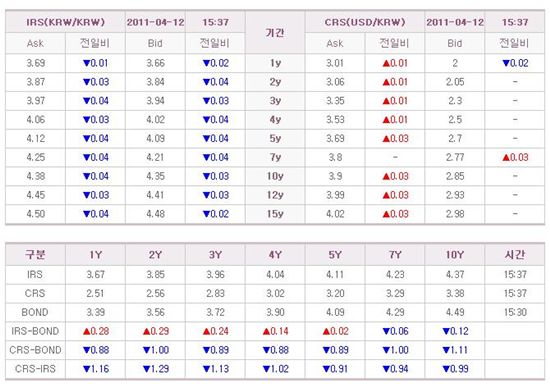Select CRS 5Y value 3.20
This screenshot has height=387, width=550.
335,293
